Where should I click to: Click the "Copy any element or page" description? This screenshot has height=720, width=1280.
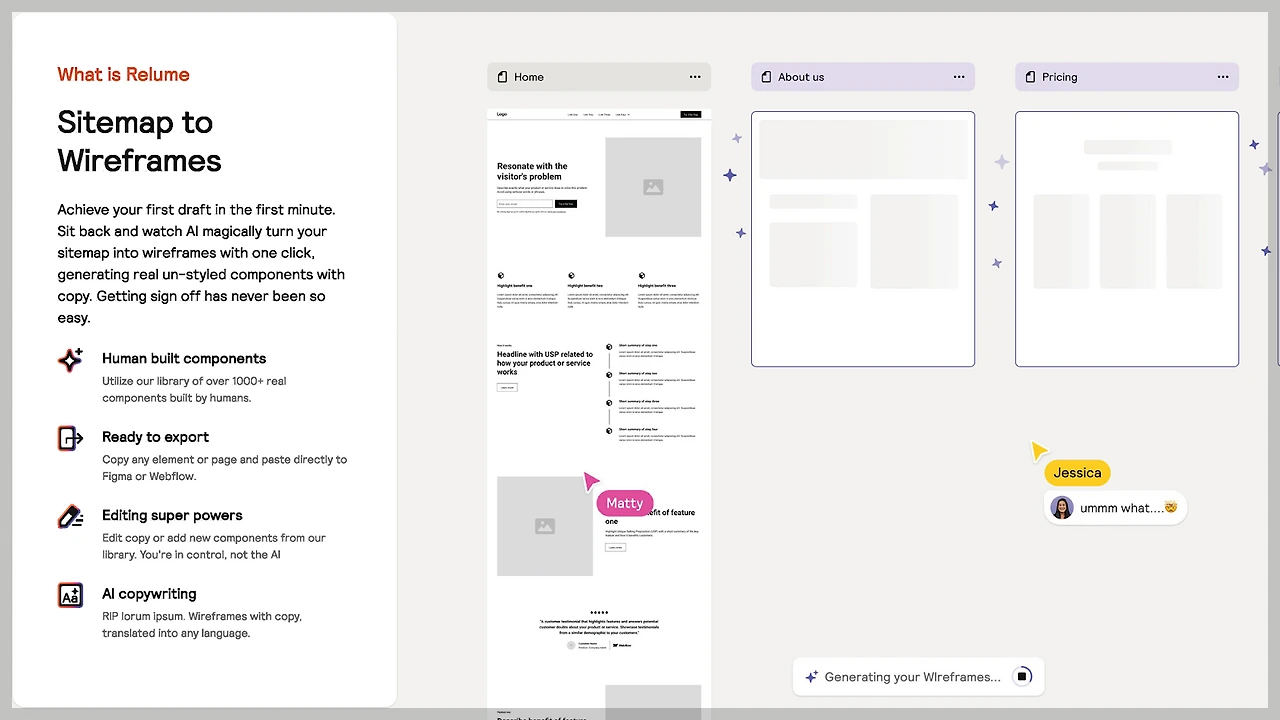[x=224, y=468]
